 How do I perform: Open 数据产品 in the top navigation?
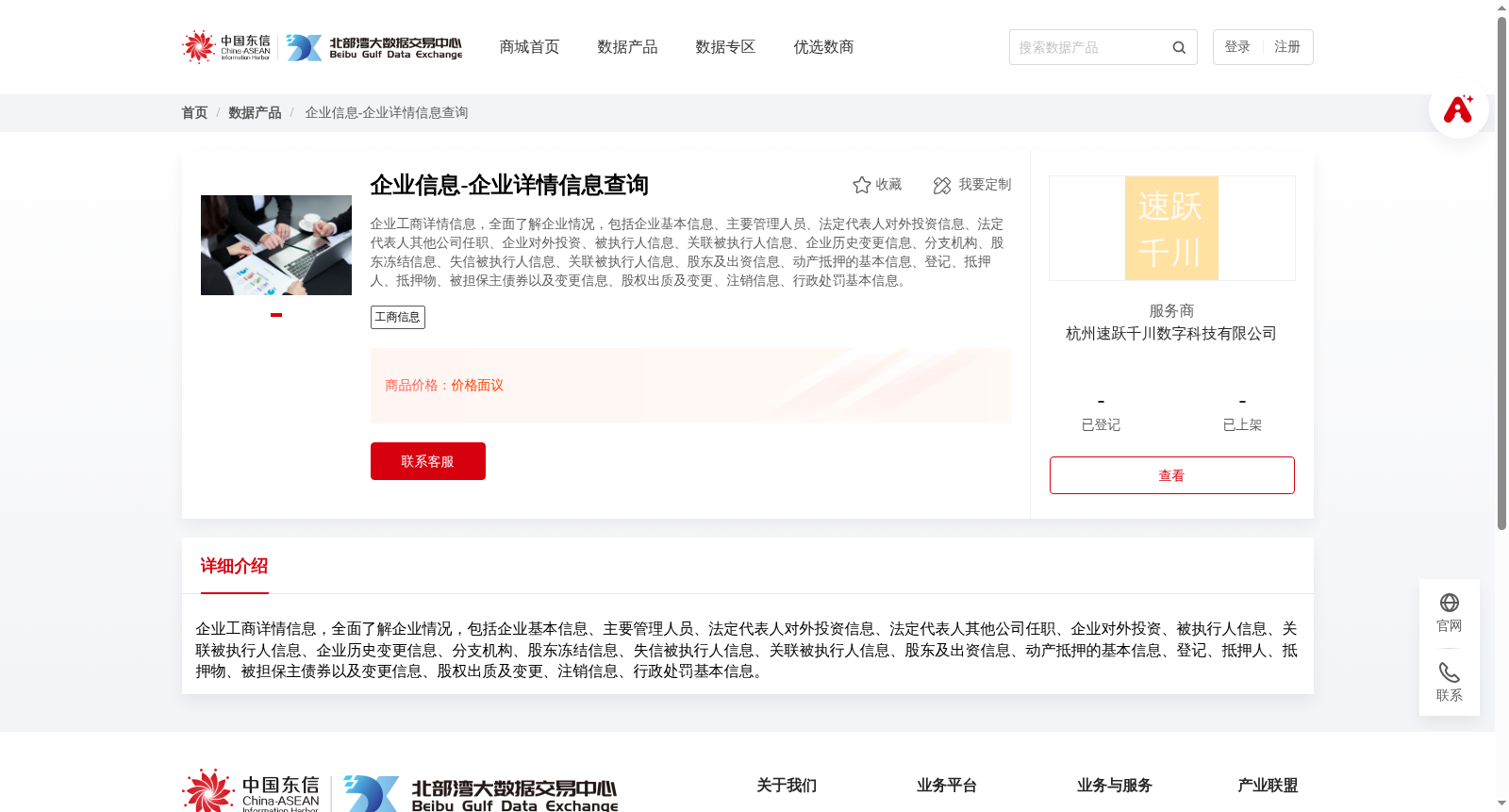coord(627,47)
